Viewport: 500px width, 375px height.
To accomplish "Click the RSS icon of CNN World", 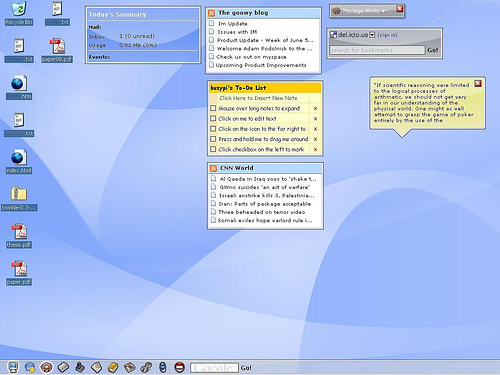I will [x=213, y=168].
